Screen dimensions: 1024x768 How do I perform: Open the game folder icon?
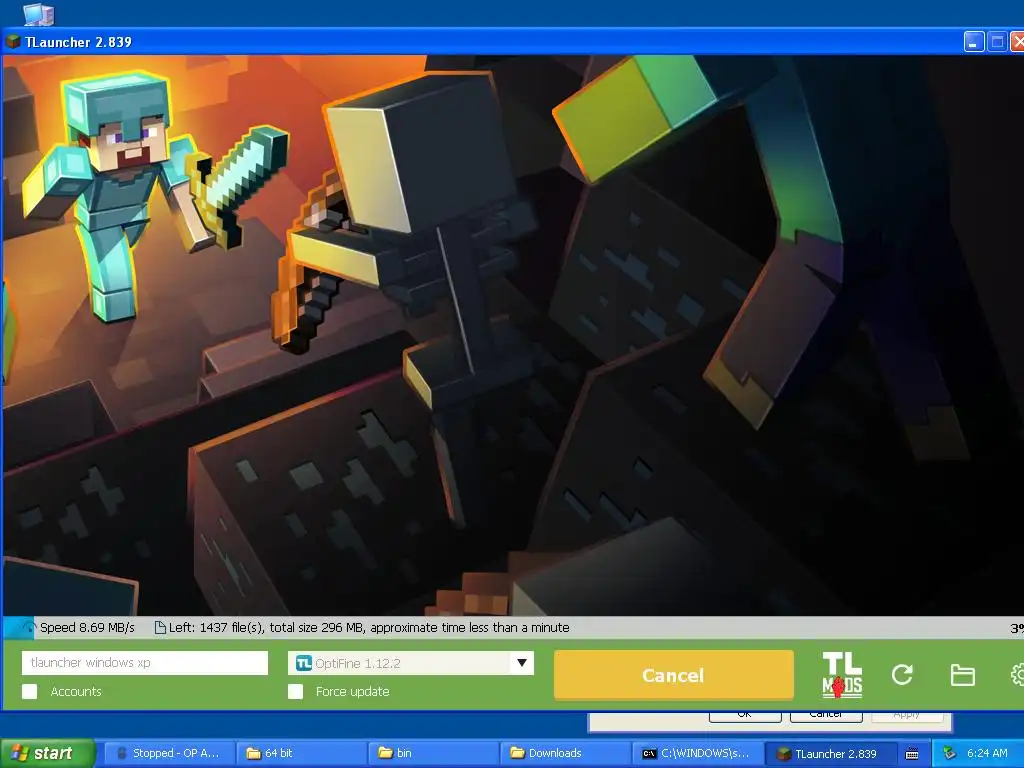[962, 675]
